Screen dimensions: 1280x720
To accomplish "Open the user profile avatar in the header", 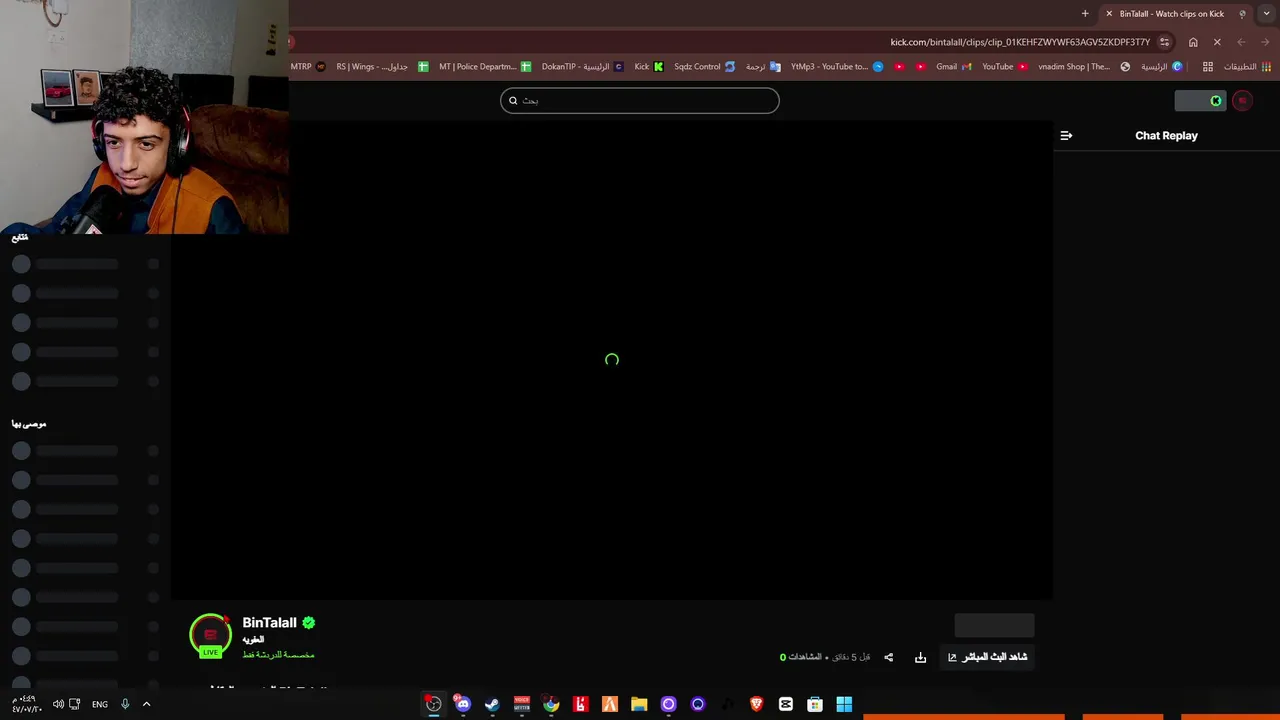I will 1243,100.
